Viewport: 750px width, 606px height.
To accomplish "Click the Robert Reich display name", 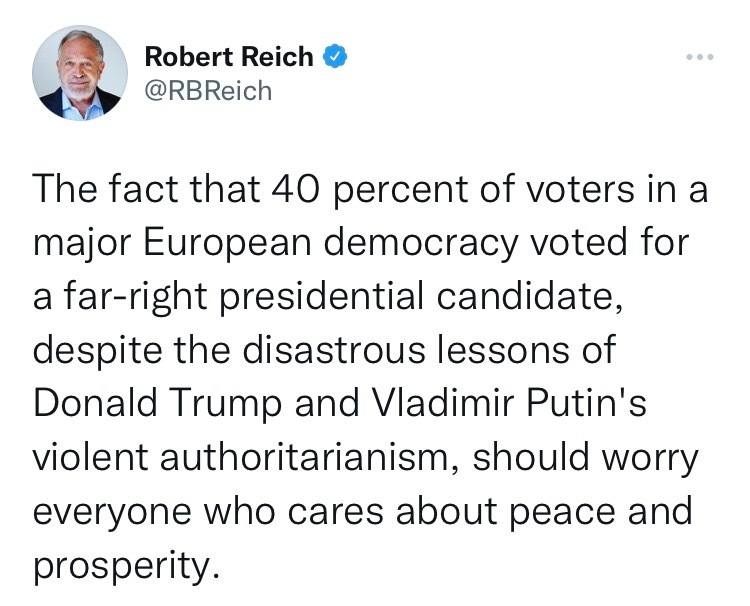I will [x=229, y=56].
